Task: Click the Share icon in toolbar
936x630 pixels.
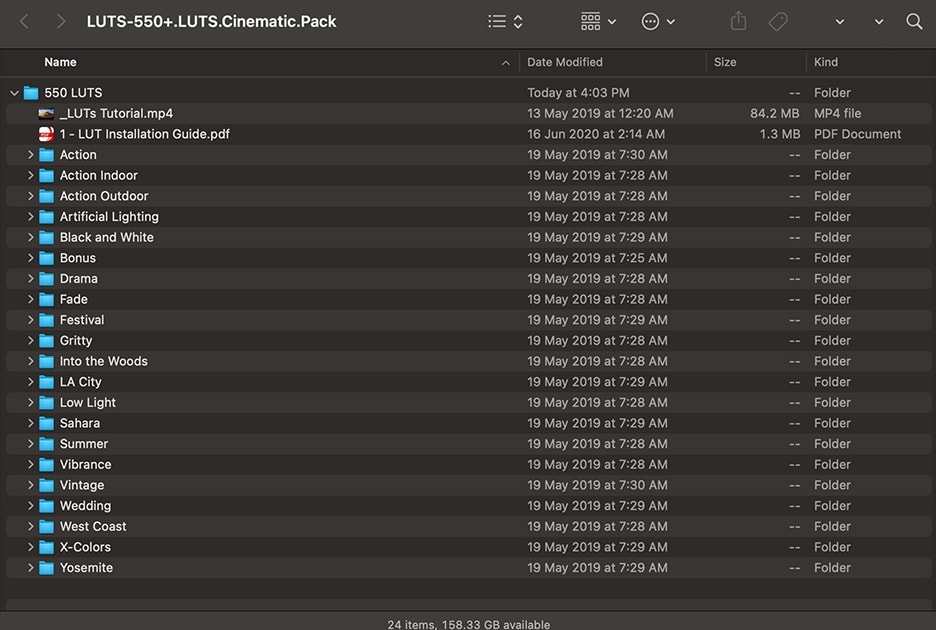Action: coord(738,21)
